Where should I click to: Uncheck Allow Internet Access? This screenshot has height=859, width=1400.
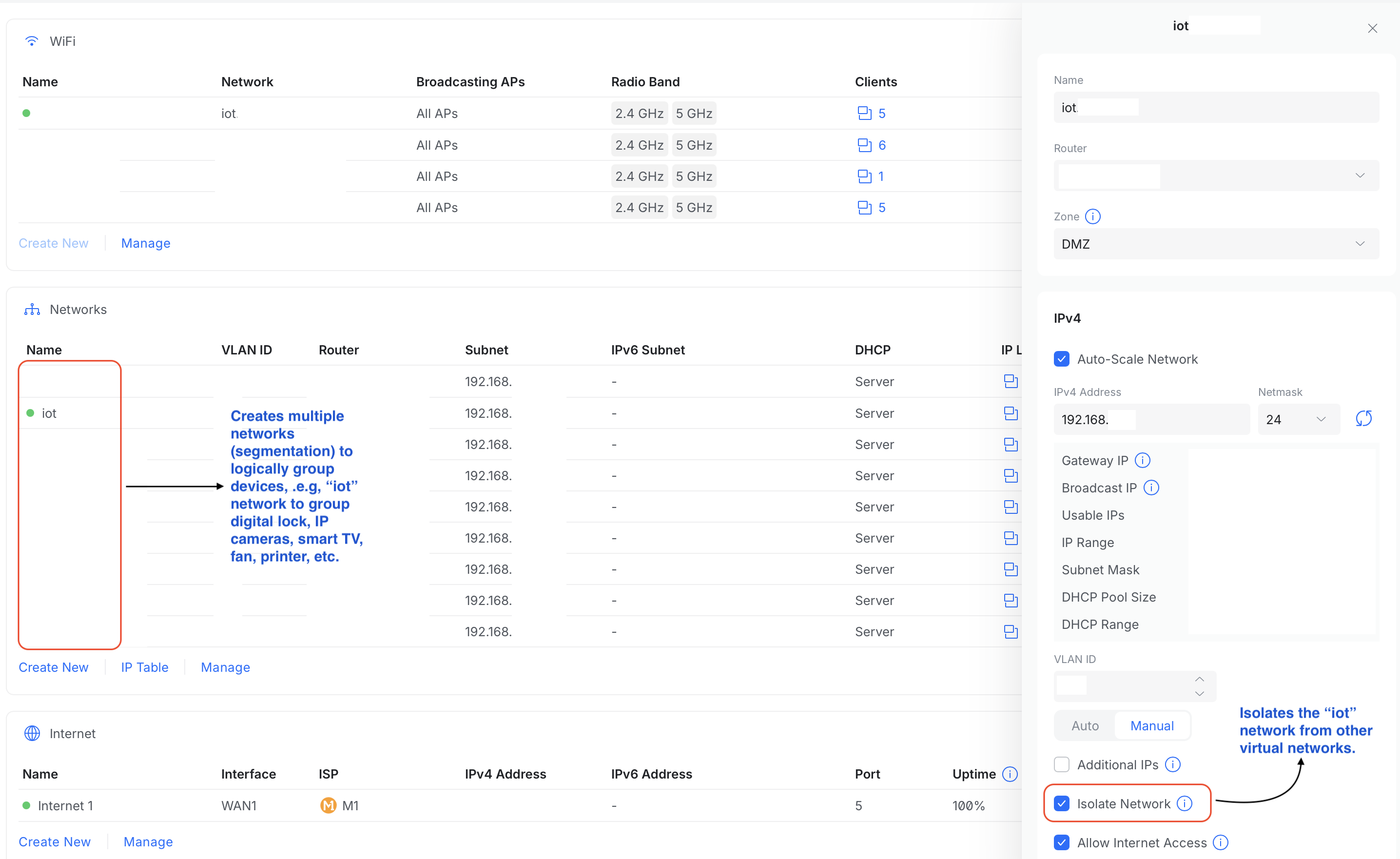1061,842
